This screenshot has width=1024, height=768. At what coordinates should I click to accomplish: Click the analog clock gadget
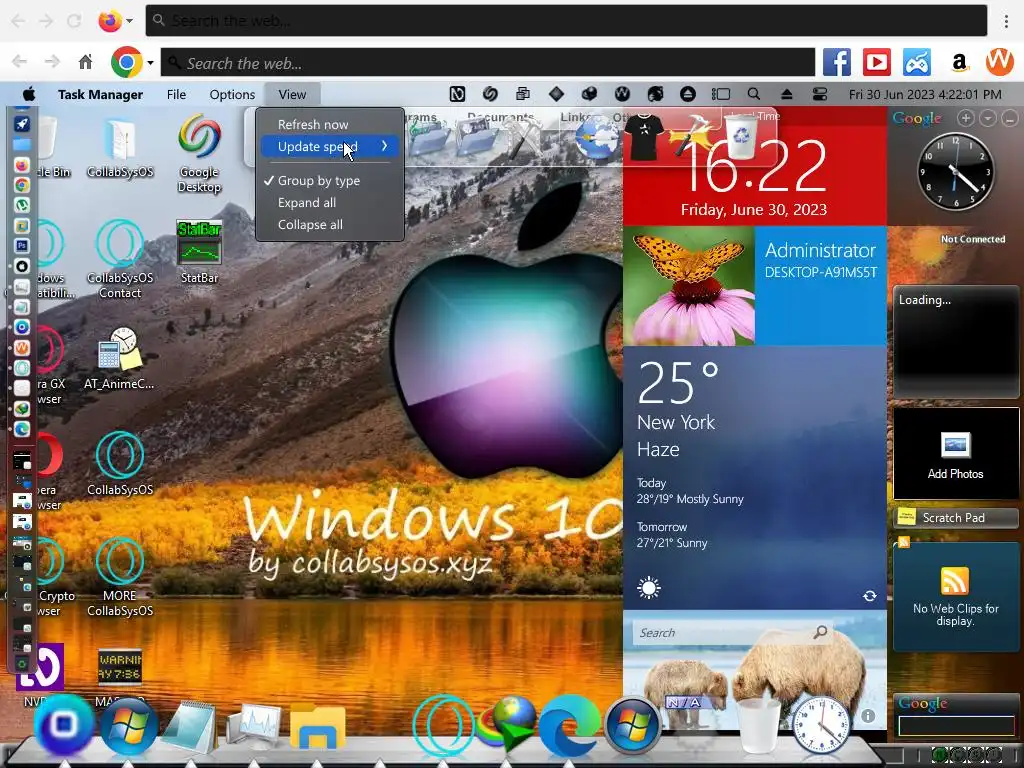coord(955,172)
